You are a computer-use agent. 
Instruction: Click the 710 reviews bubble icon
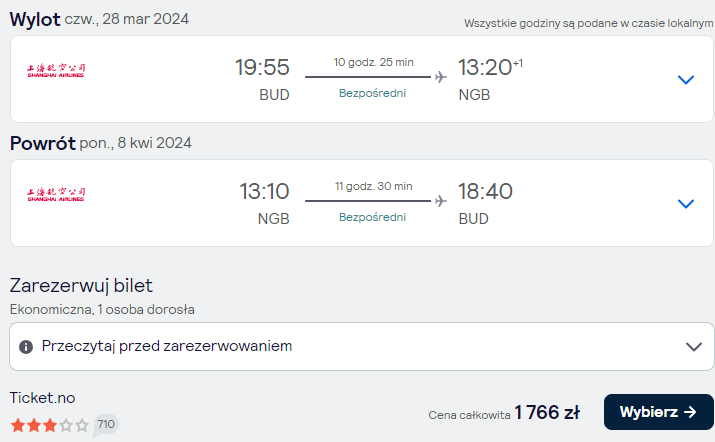click(105, 425)
